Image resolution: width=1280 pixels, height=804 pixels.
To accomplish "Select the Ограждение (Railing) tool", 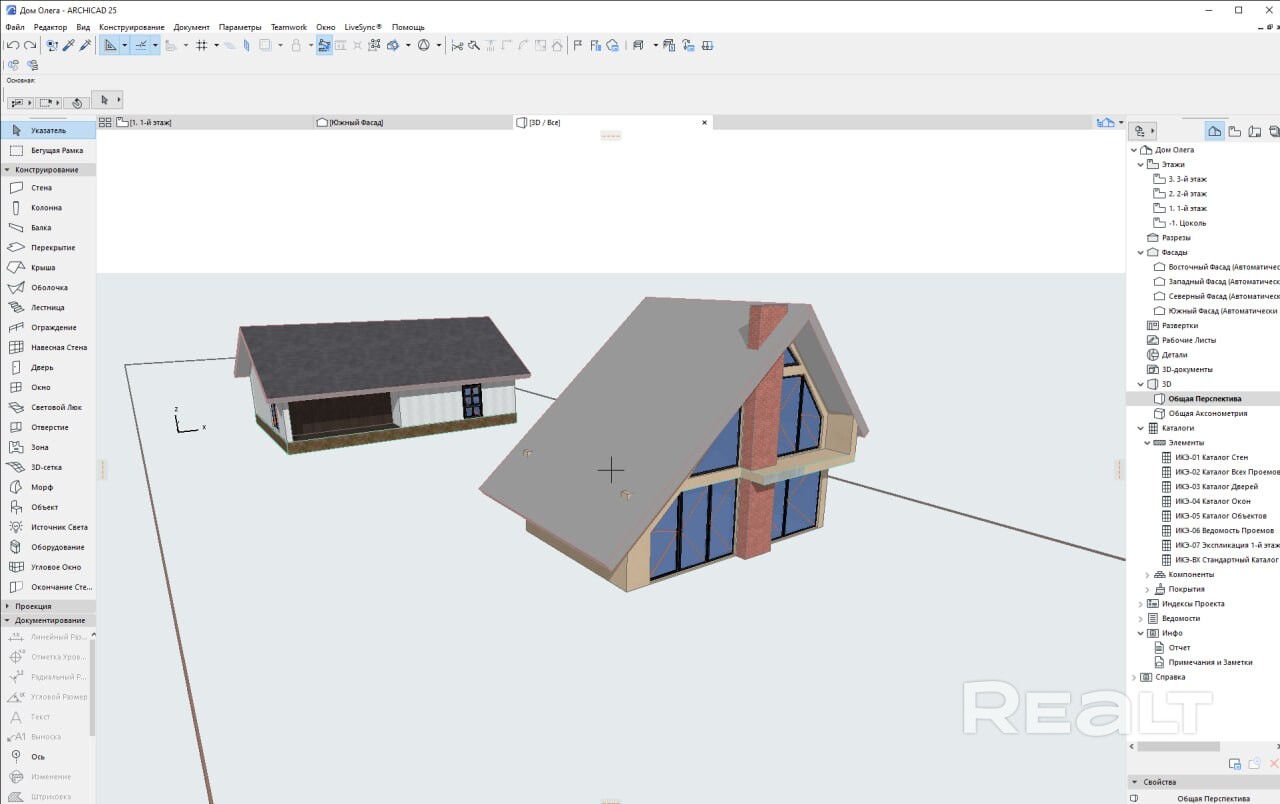I will pos(48,328).
